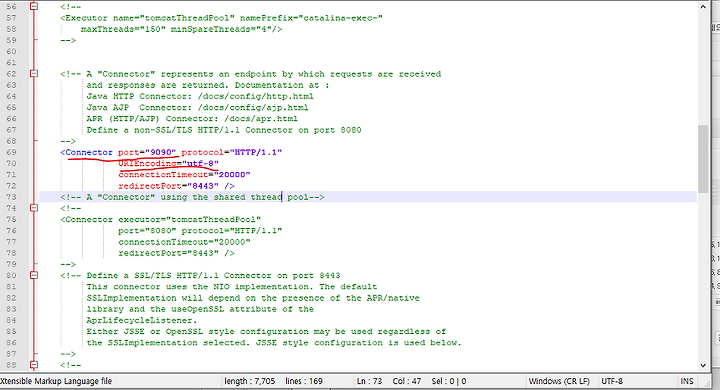The image size is (720, 390).
Task: Click the 'minSpareThreads="4"' text
Action: click(221, 29)
